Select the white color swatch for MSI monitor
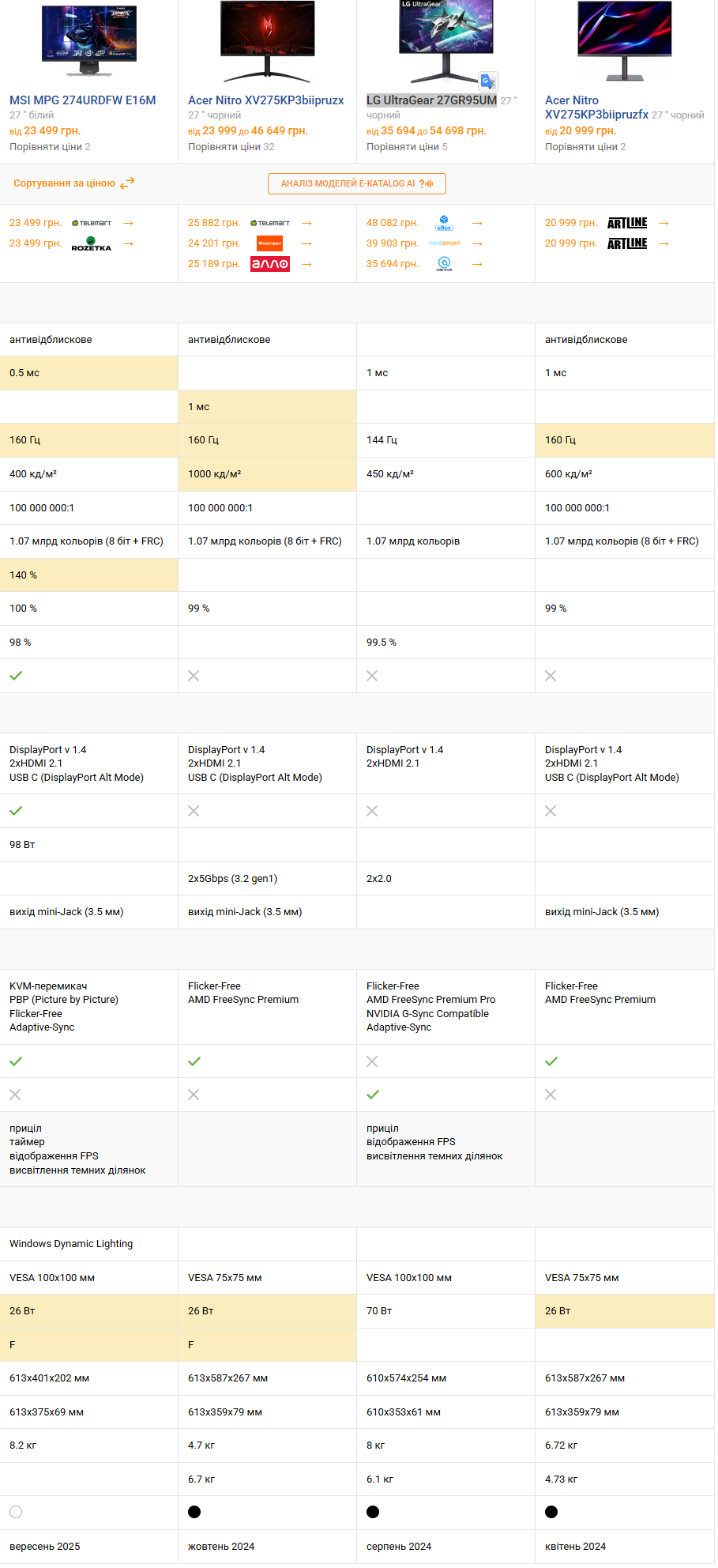Viewport: 718px width, 1568px height. point(16,1512)
